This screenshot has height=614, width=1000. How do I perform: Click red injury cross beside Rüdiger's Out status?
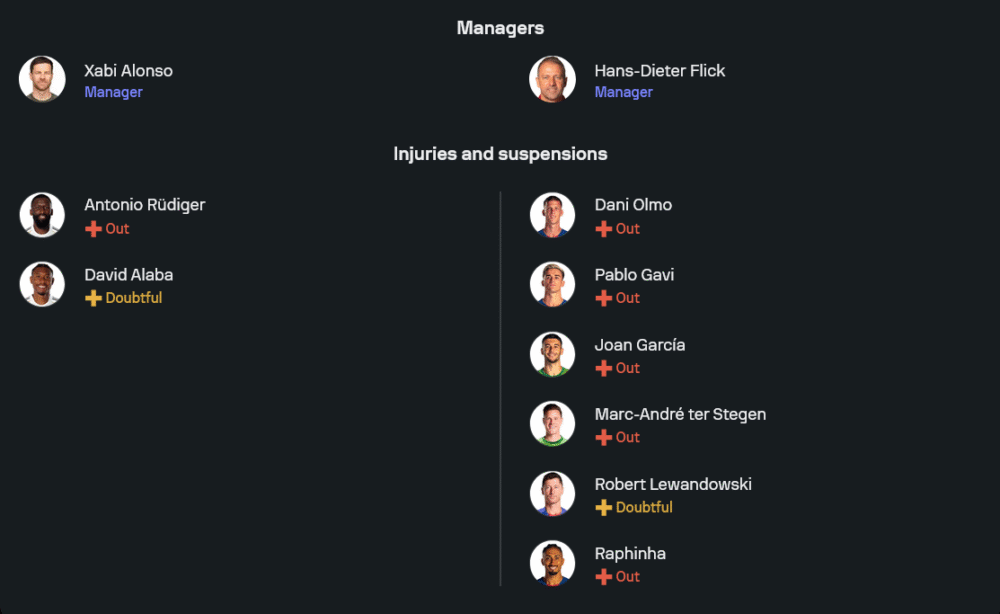pos(93,229)
